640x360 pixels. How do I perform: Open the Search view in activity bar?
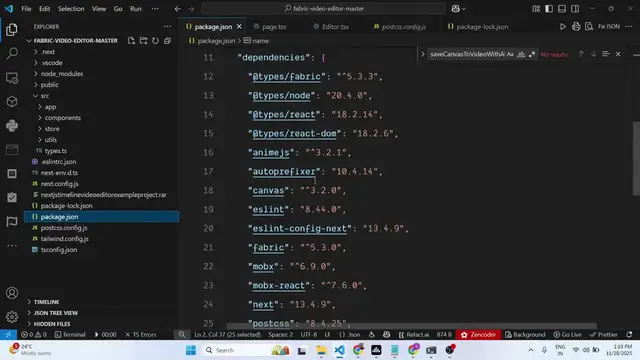point(12,53)
